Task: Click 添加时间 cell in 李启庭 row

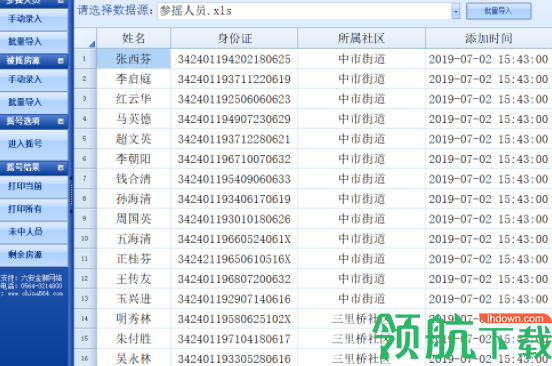Action: pos(489,79)
